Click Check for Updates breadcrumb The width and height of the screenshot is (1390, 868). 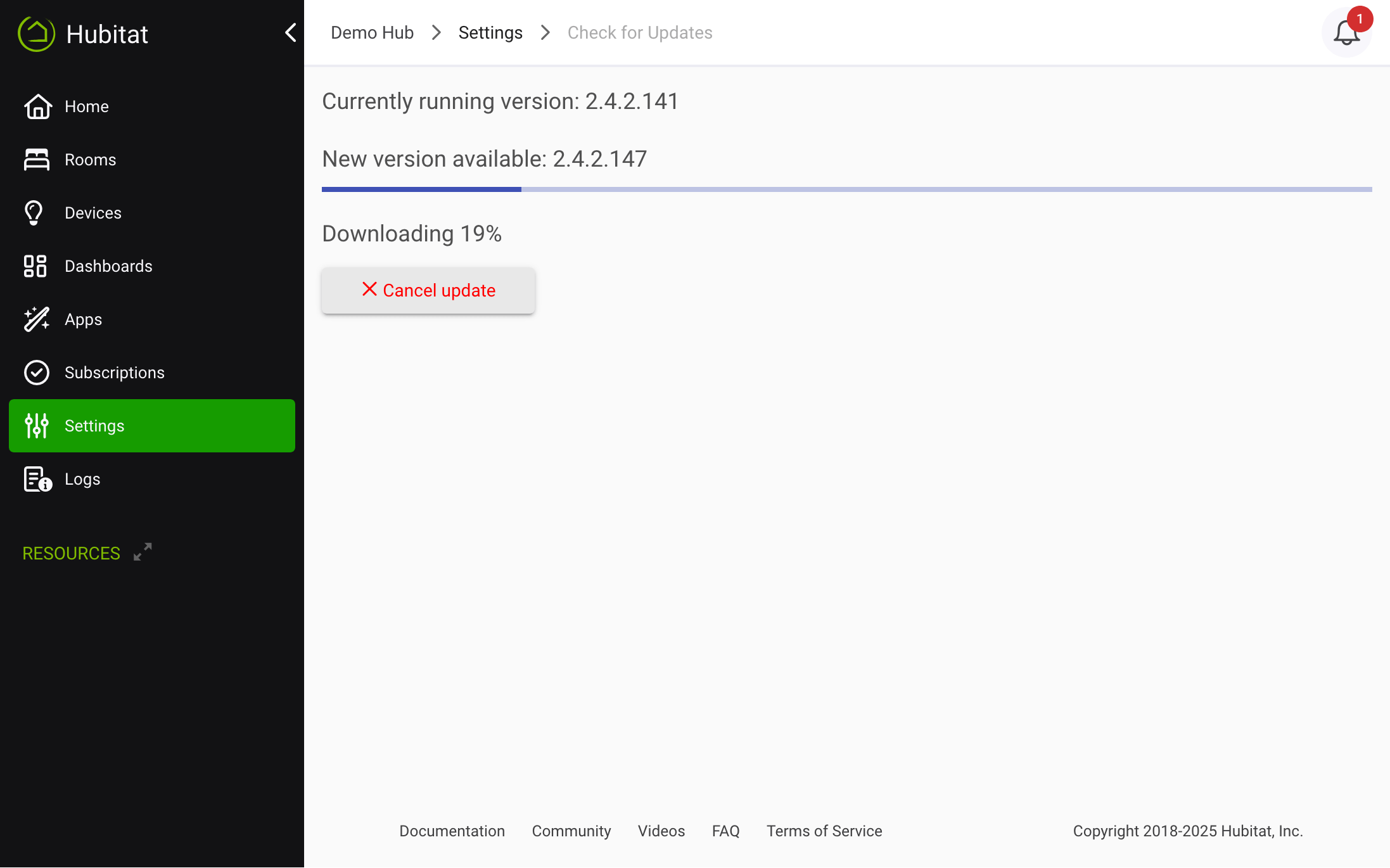640,32
